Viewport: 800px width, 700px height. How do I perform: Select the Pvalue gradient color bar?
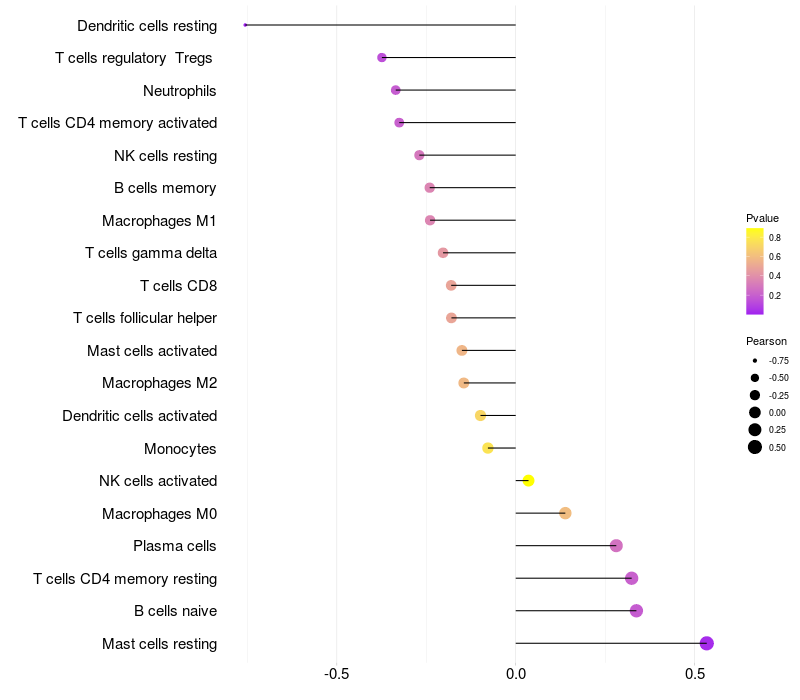pyautogui.click(x=755, y=271)
